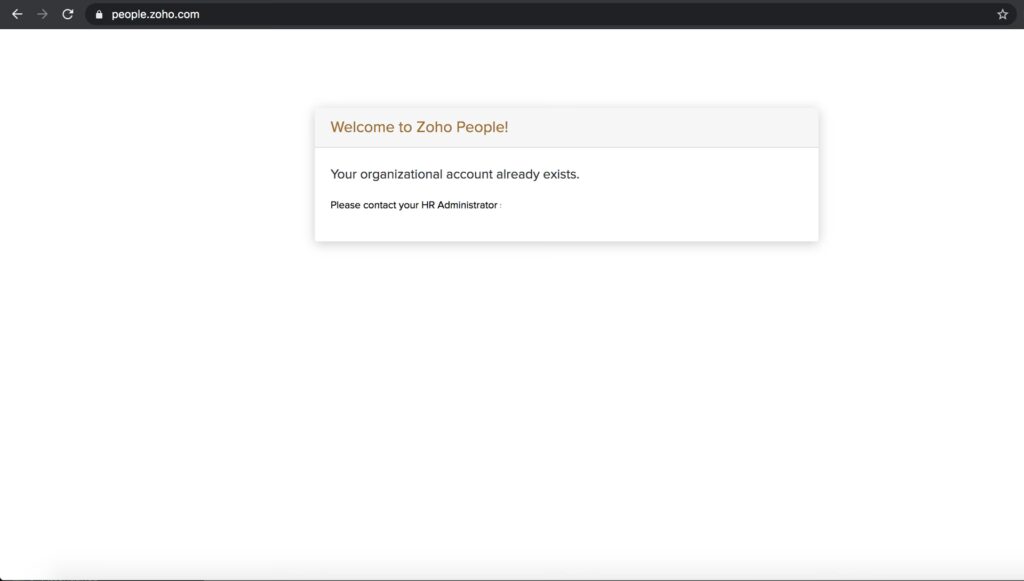Select the people.zoho.com URL text
The height and width of the screenshot is (581, 1024).
pyautogui.click(x=155, y=15)
